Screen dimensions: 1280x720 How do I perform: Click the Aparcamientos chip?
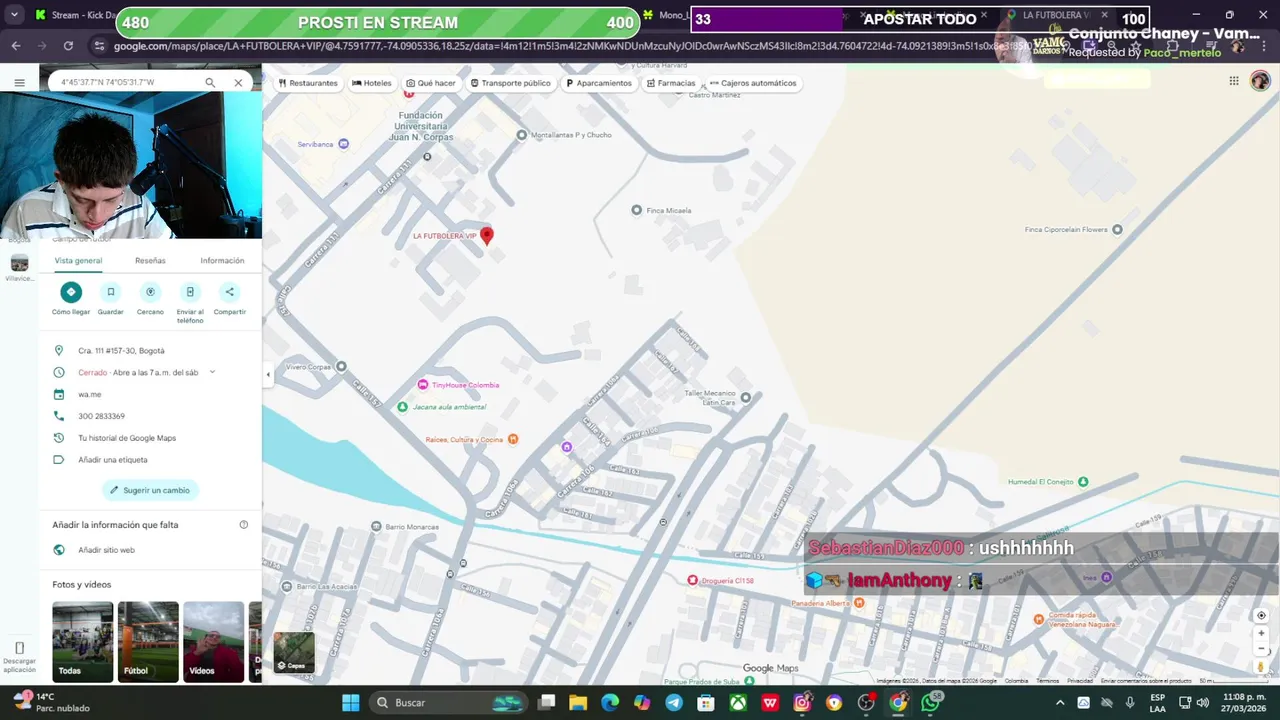[599, 83]
